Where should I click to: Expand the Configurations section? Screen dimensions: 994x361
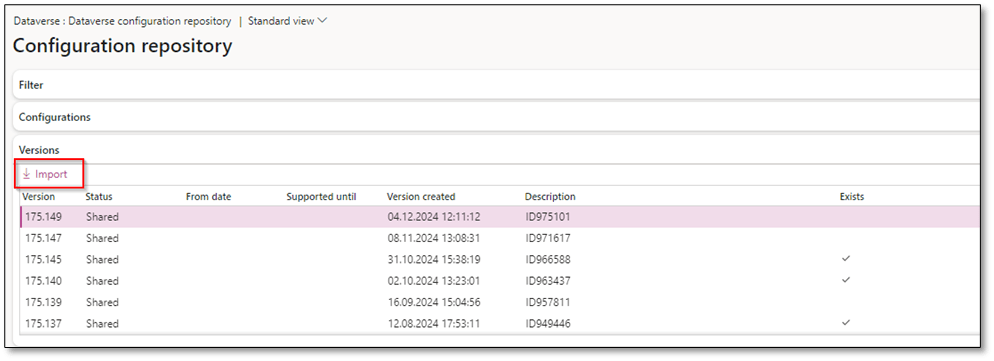[x=497, y=117]
